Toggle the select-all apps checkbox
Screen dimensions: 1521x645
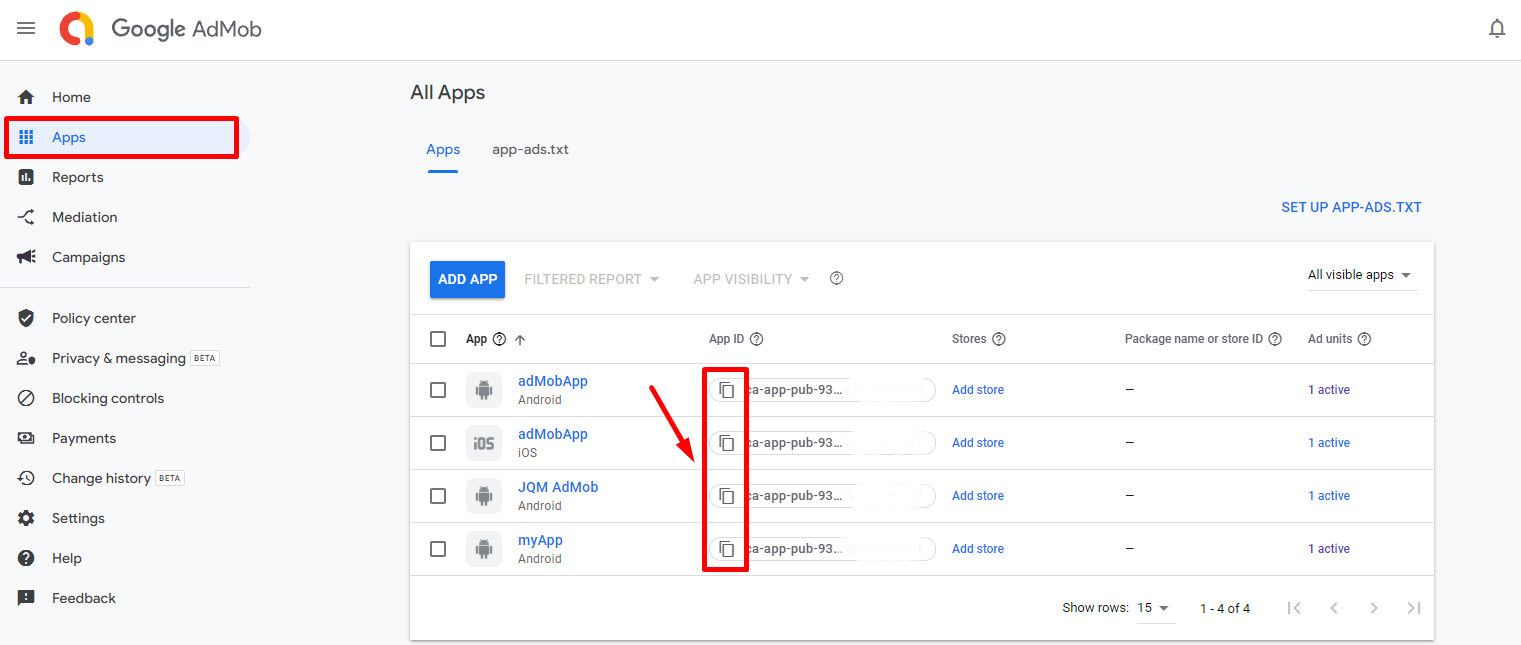click(438, 339)
